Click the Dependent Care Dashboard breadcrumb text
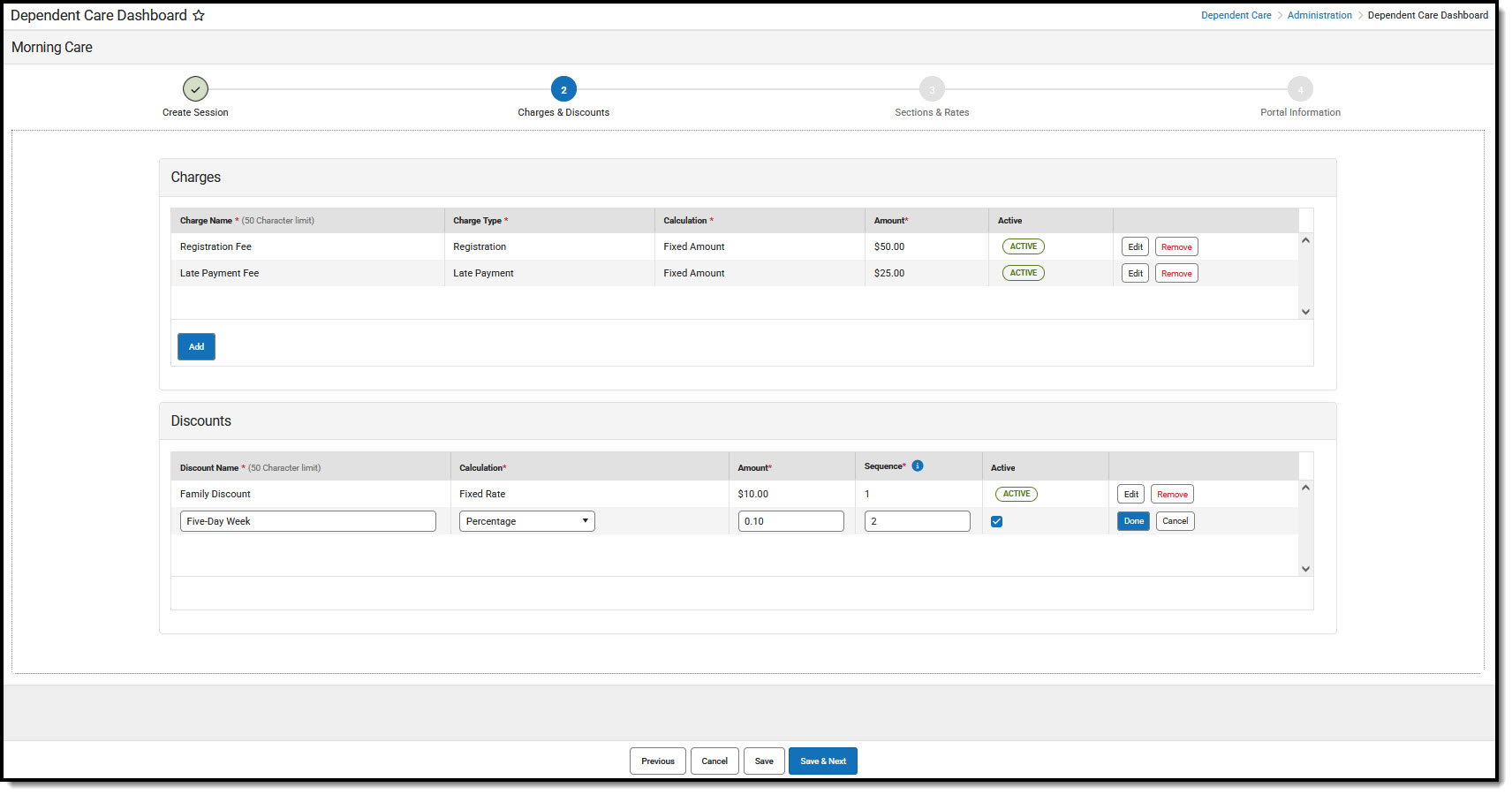The height and width of the screenshot is (795, 1512). [x=1427, y=15]
